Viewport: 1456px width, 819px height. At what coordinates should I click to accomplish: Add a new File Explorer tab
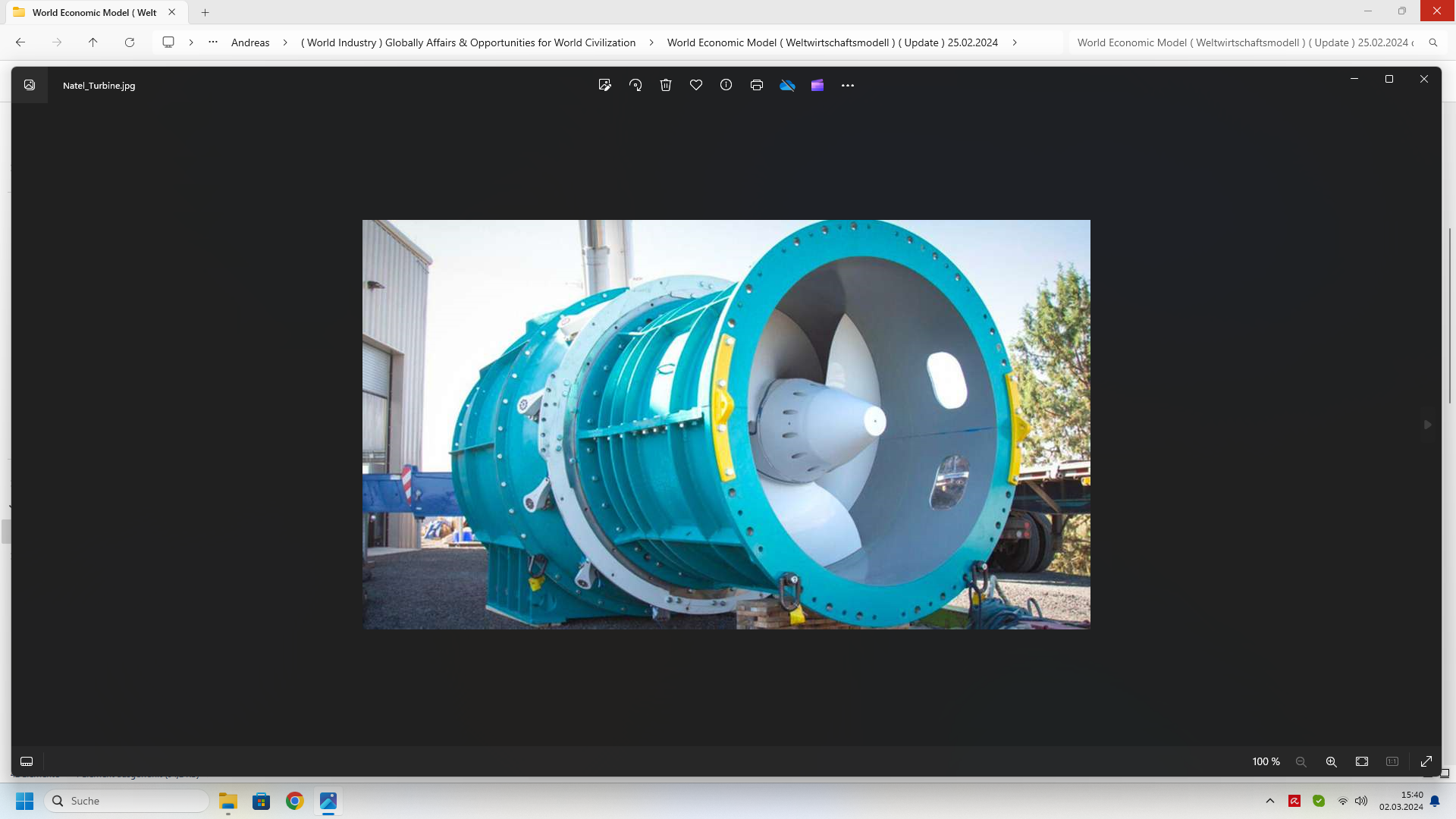point(206,12)
